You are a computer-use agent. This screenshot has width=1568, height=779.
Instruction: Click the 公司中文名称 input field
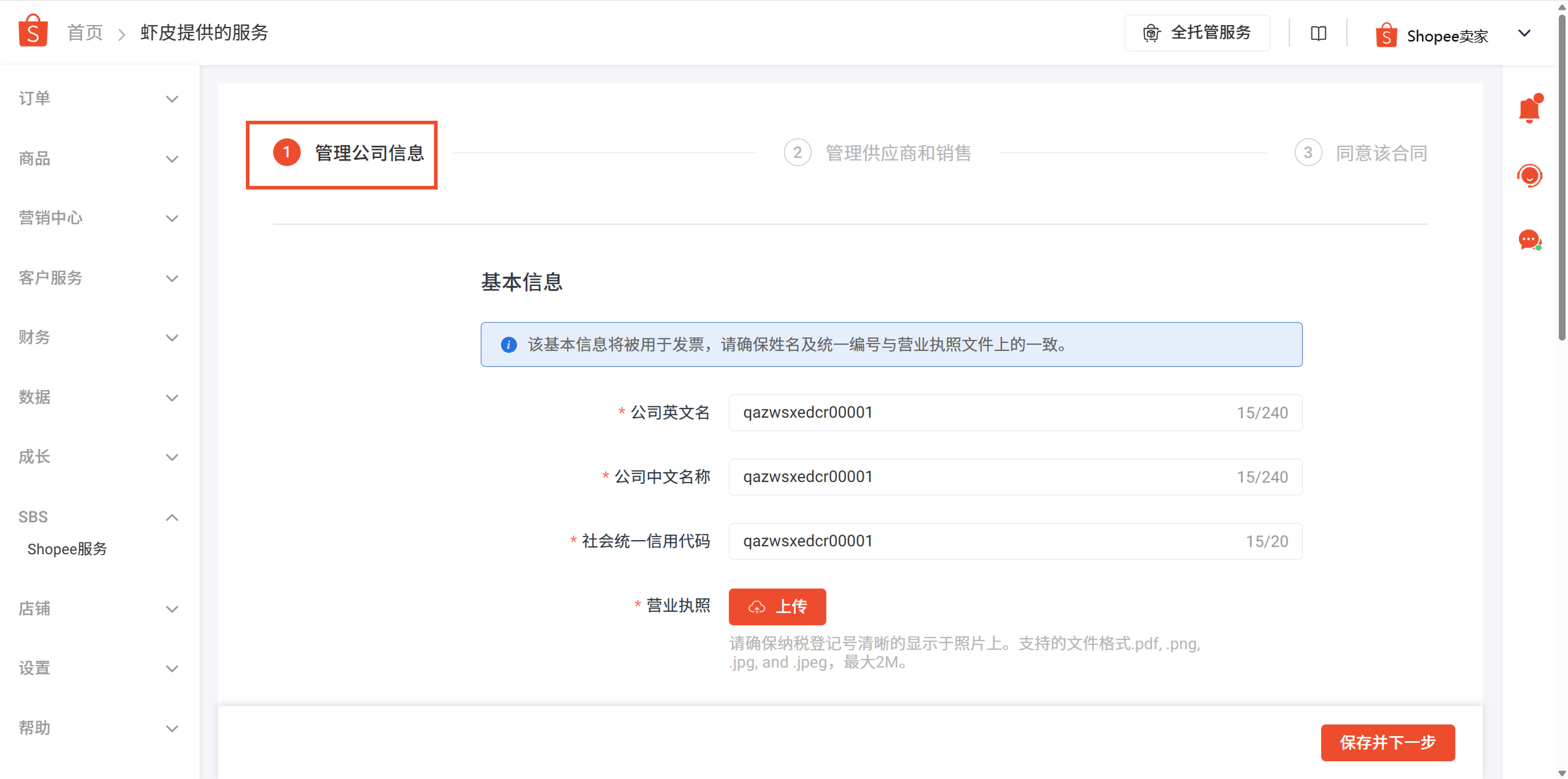1015,477
